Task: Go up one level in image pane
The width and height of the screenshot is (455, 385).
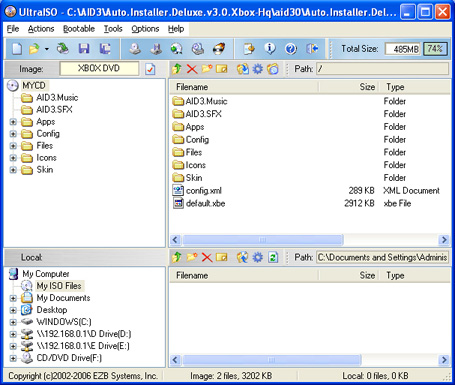Action: pyautogui.click(x=177, y=69)
